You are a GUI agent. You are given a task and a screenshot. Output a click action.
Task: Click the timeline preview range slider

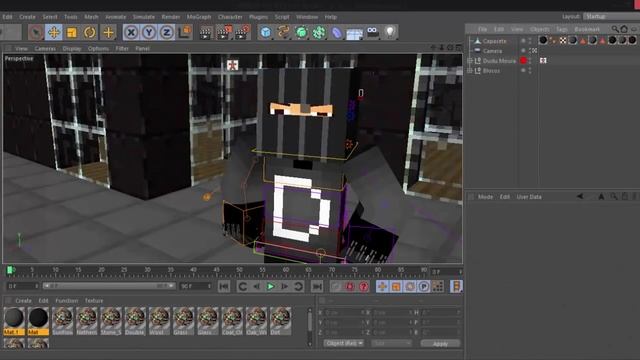[x=109, y=286]
